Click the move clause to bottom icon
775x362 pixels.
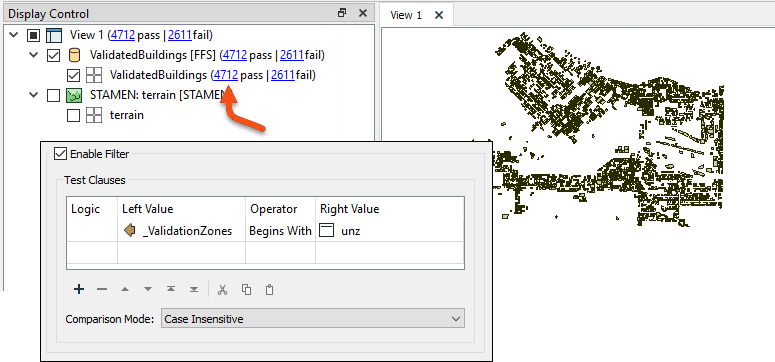point(194,289)
